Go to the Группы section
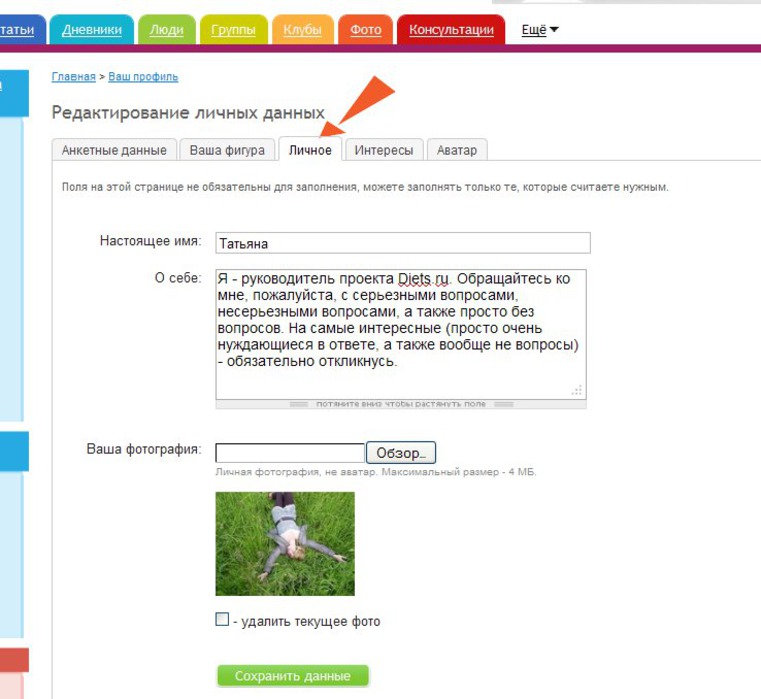Image resolution: width=761 pixels, height=699 pixels. [233, 30]
